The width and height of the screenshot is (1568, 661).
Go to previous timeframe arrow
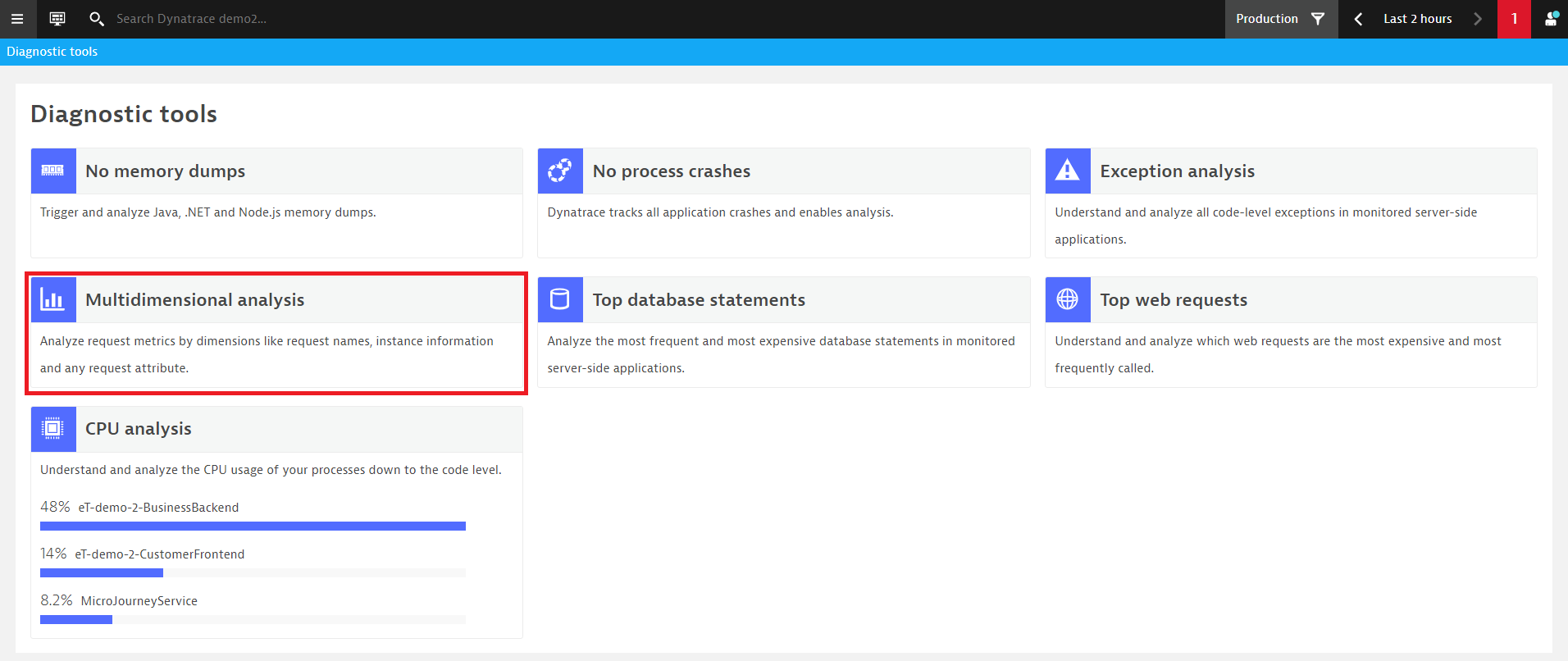click(x=1359, y=19)
